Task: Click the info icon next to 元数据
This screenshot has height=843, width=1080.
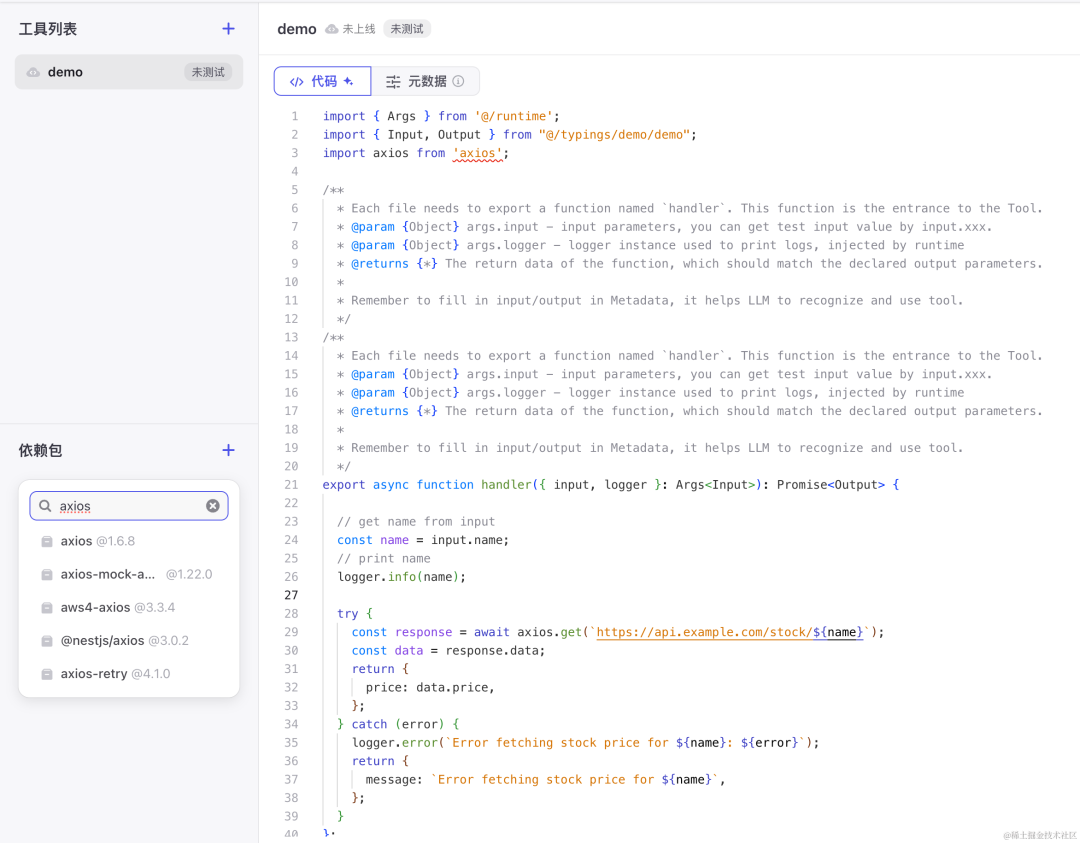Action: click(x=458, y=81)
